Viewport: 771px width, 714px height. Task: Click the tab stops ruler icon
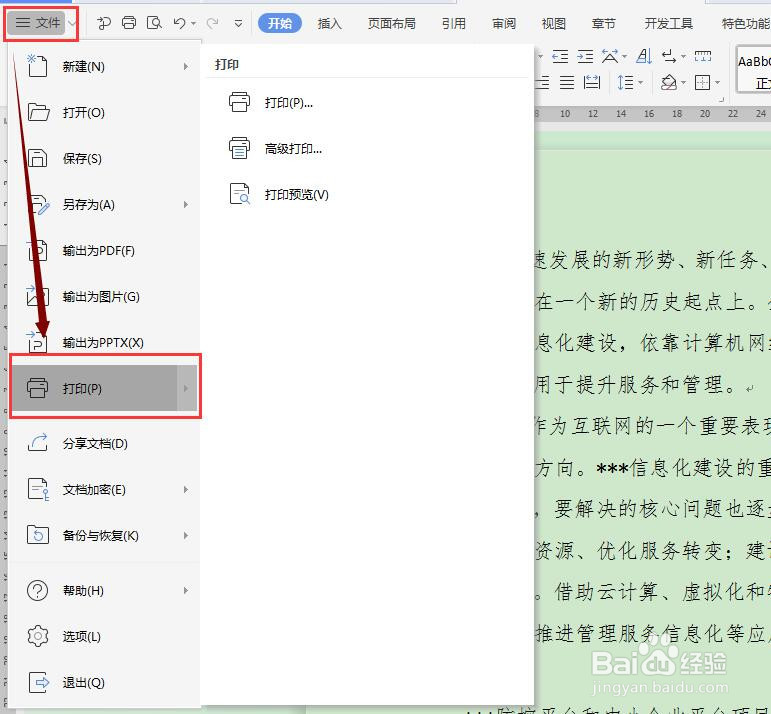coord(703,56)
